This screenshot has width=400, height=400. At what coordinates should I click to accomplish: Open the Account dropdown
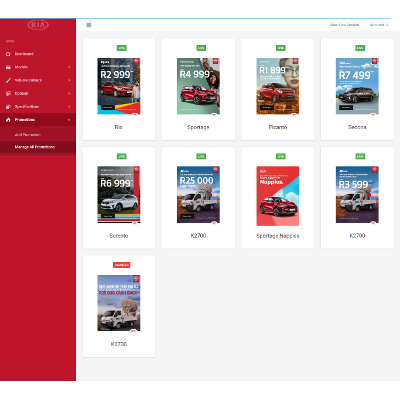coord(379,25)
